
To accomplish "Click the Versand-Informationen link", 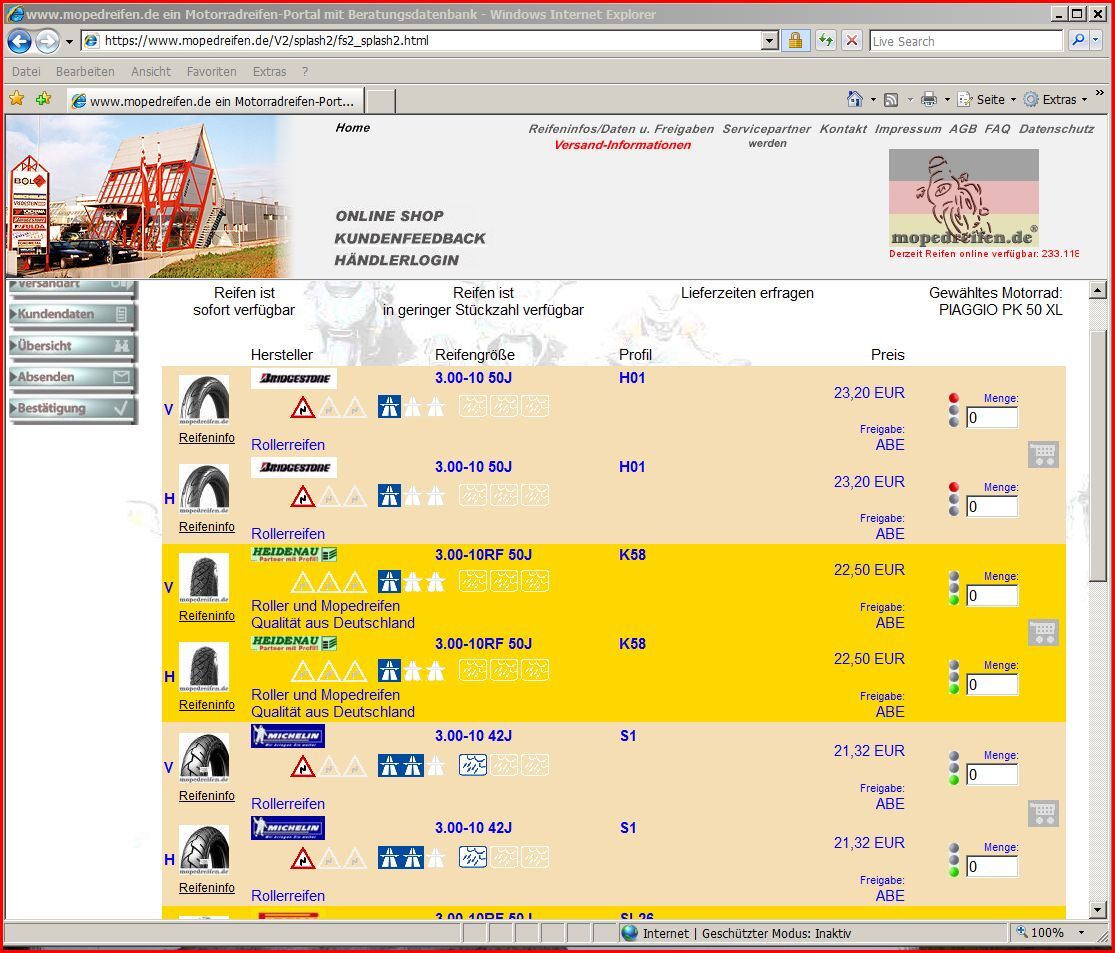I will point(622,145).
